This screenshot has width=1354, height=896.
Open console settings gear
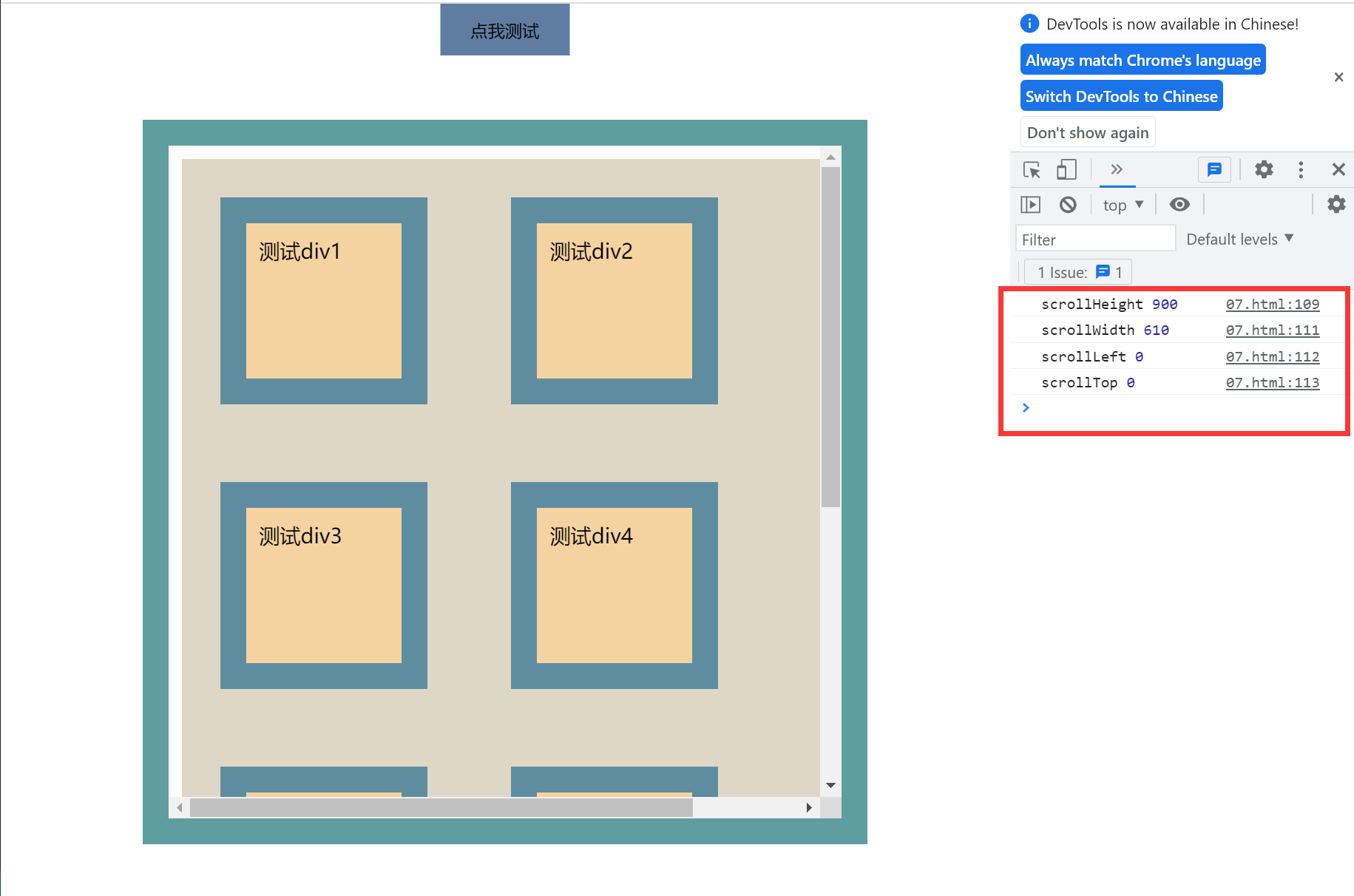pyautogui.click(x=1336, y=204)
